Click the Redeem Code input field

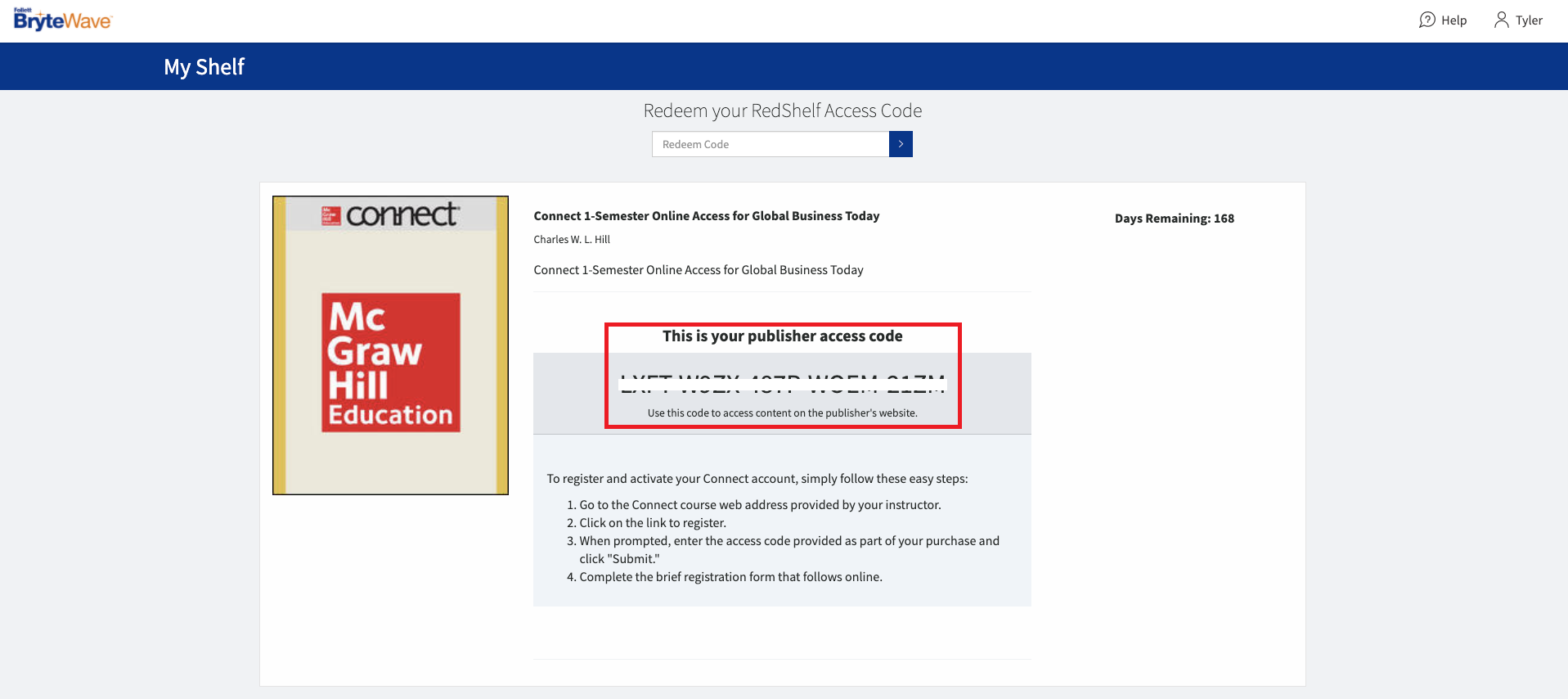(x=771, y=144)
